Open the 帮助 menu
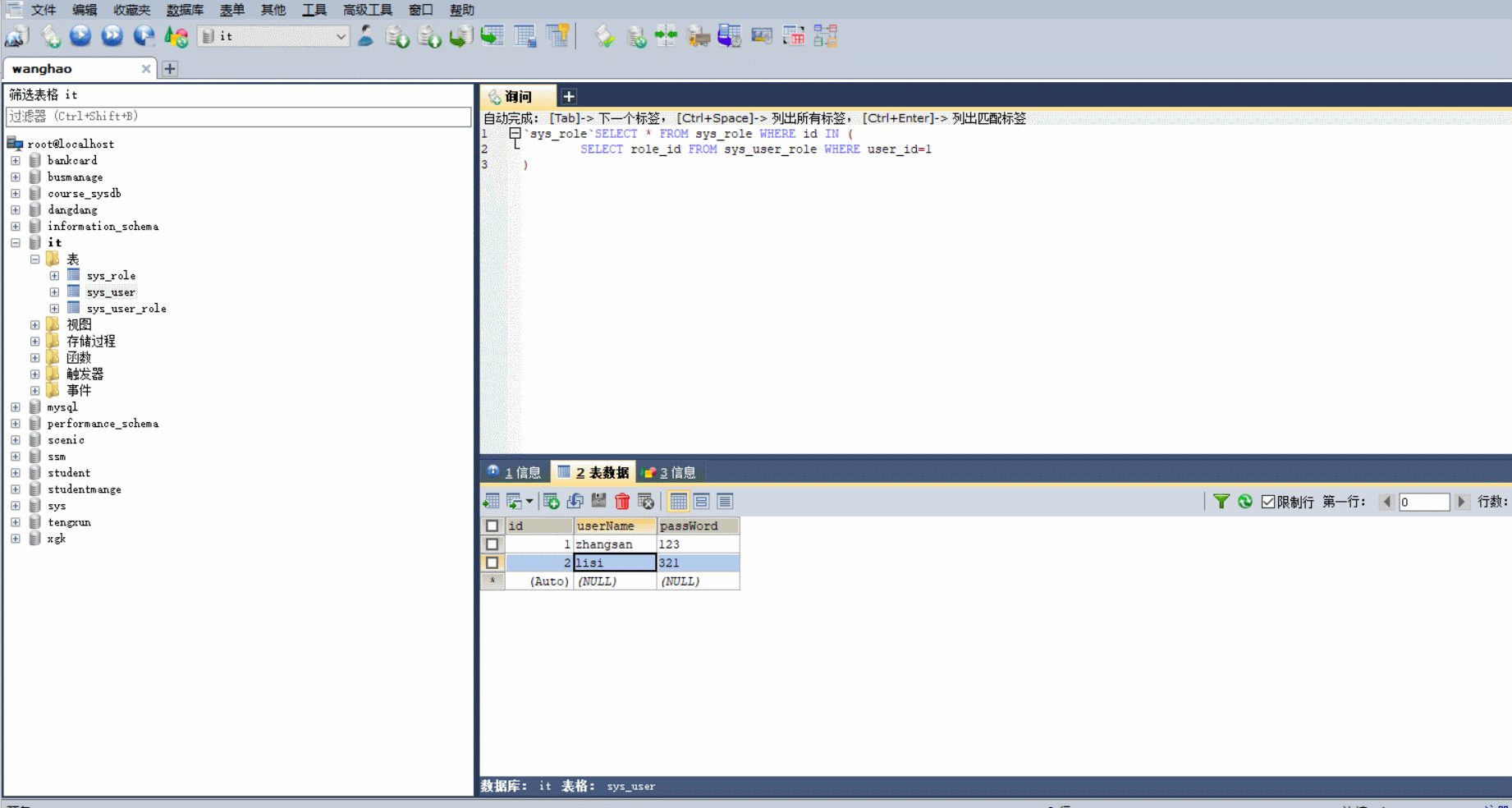 click(462, 10)
